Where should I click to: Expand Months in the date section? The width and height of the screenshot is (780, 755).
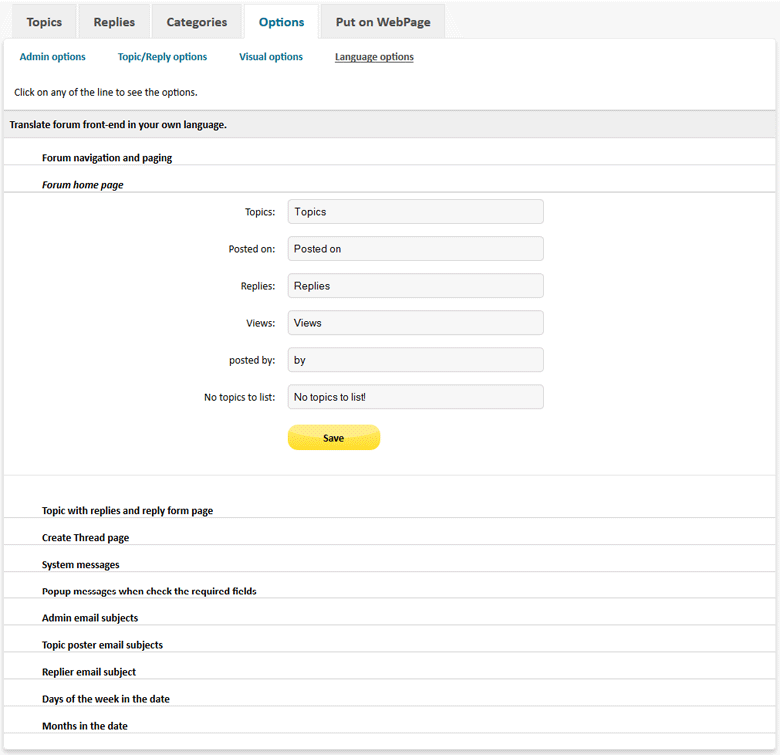pos(85,726)
